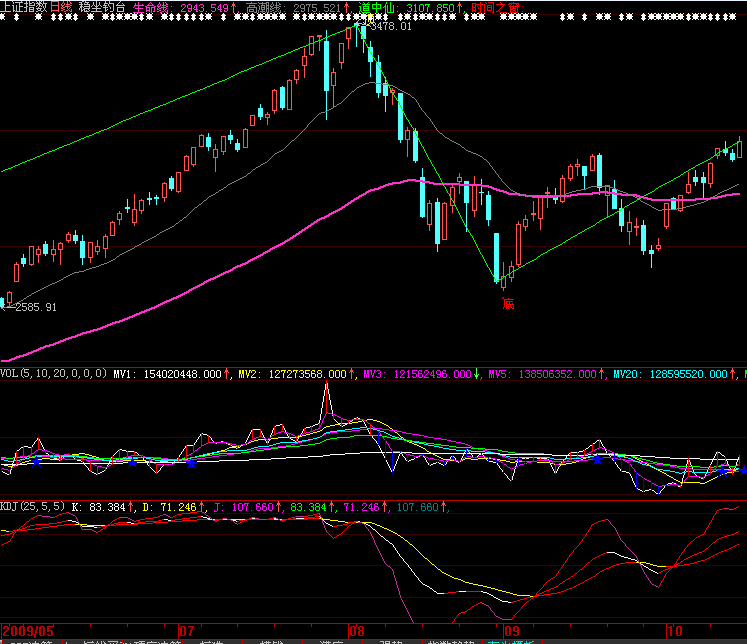Click the yellow 顶 top marker

click(367, 20)
